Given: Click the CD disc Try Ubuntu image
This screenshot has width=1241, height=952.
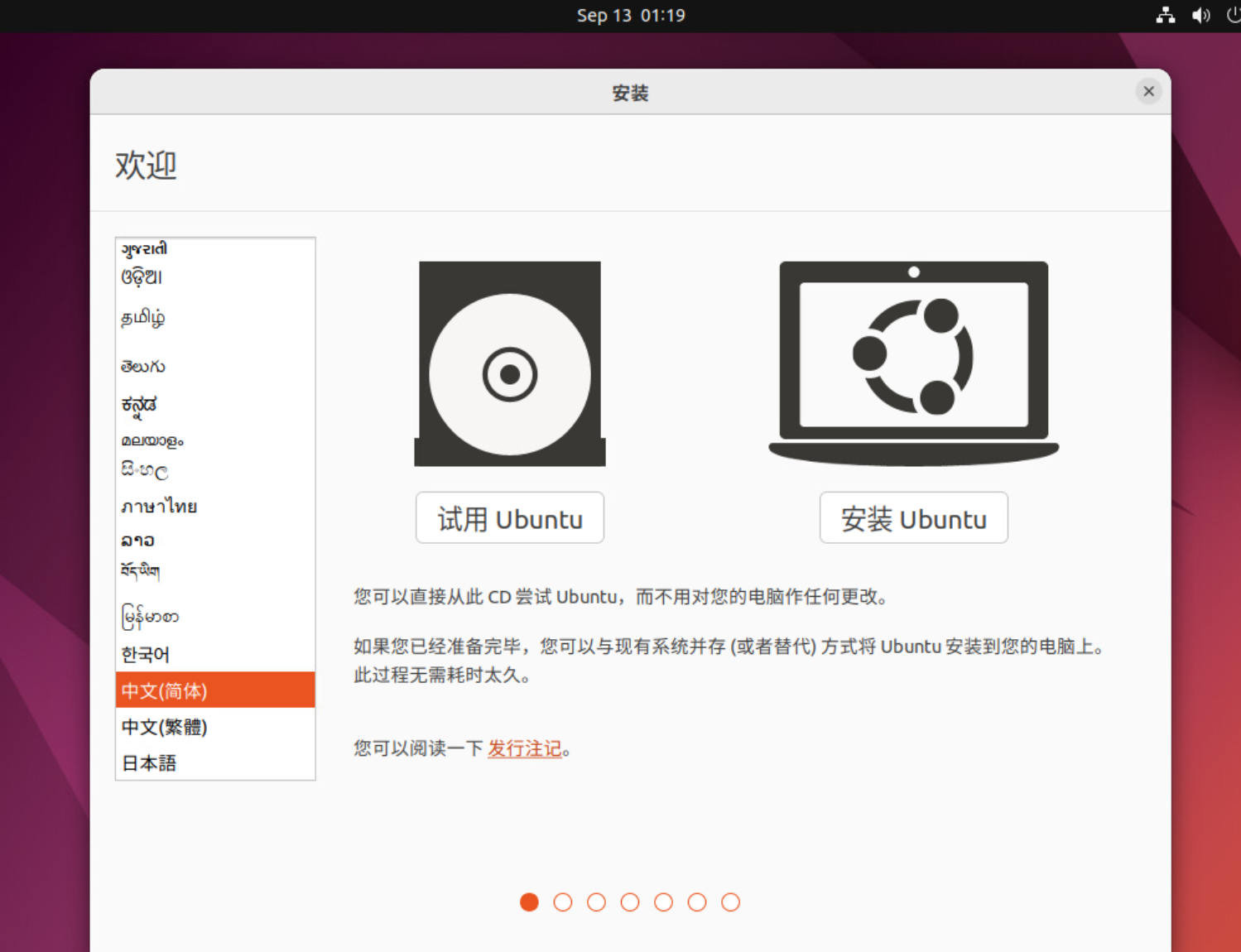Looking at the screenshot, I should (510, 363).
